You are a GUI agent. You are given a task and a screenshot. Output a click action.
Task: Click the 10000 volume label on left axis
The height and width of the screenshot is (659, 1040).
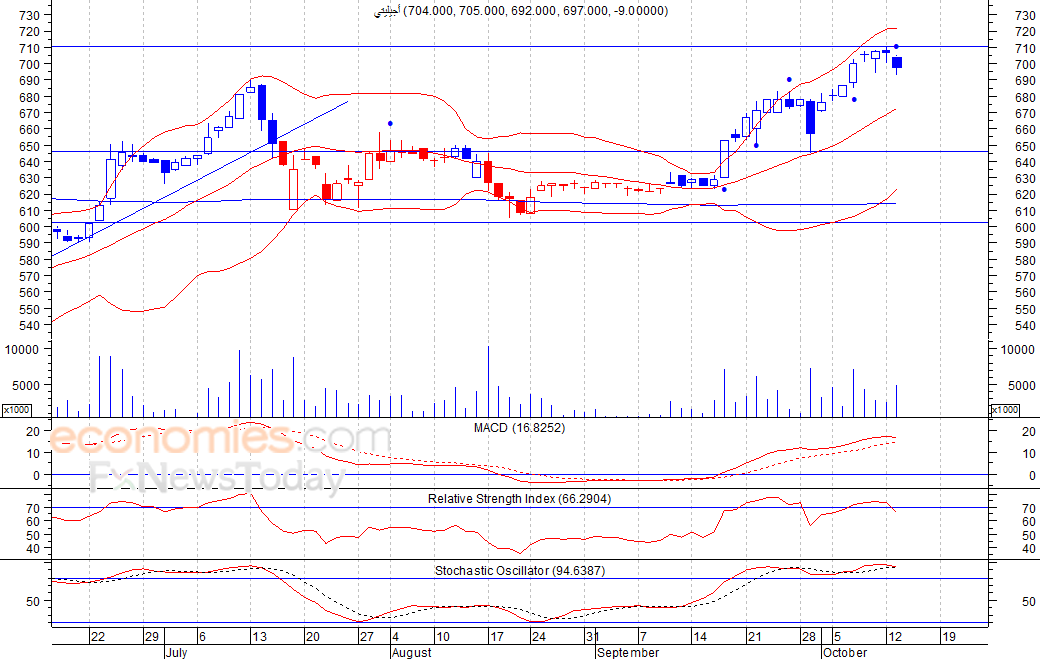click(x=22, y=349)
